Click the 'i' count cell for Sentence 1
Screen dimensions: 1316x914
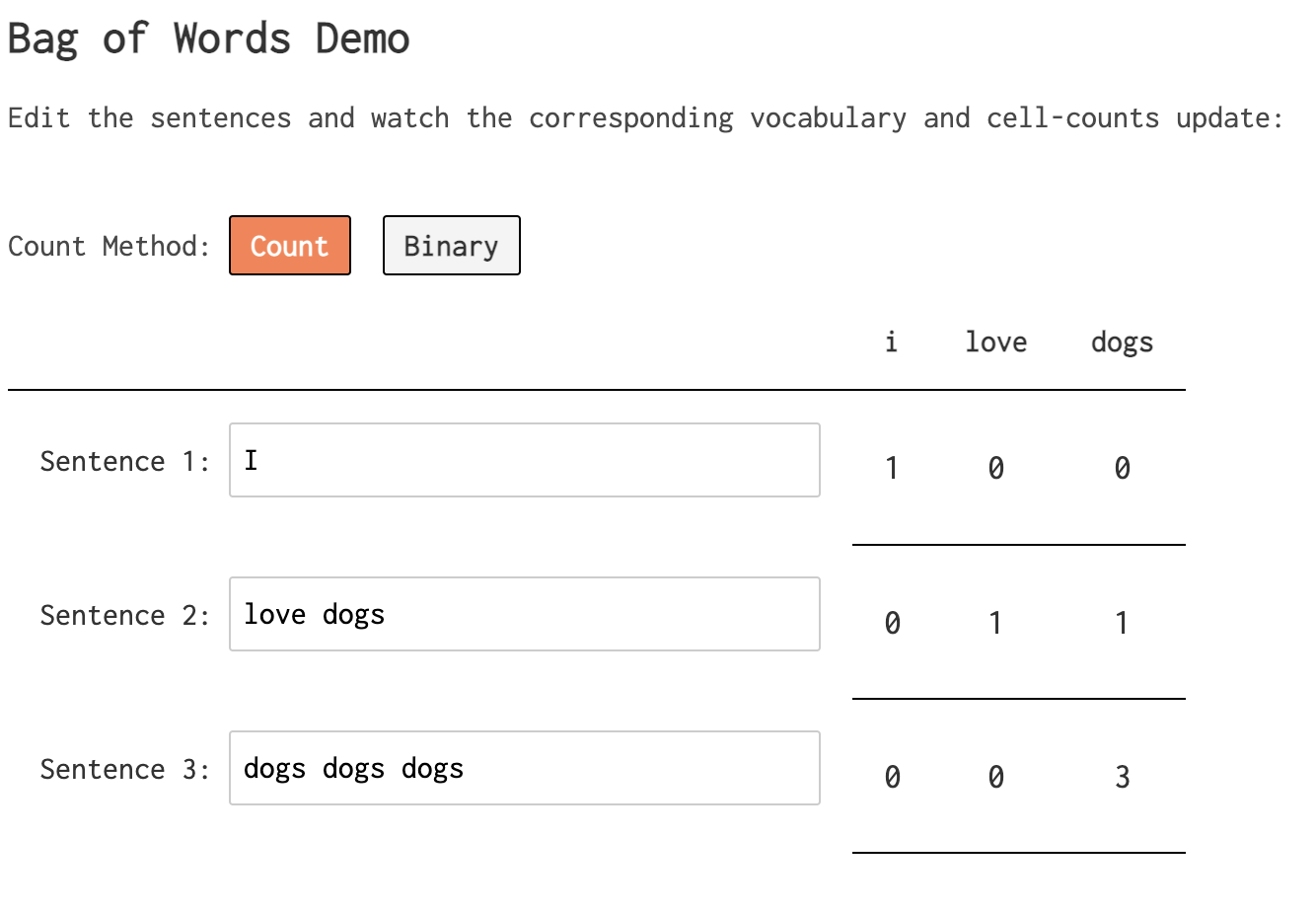tap(892, 468)
